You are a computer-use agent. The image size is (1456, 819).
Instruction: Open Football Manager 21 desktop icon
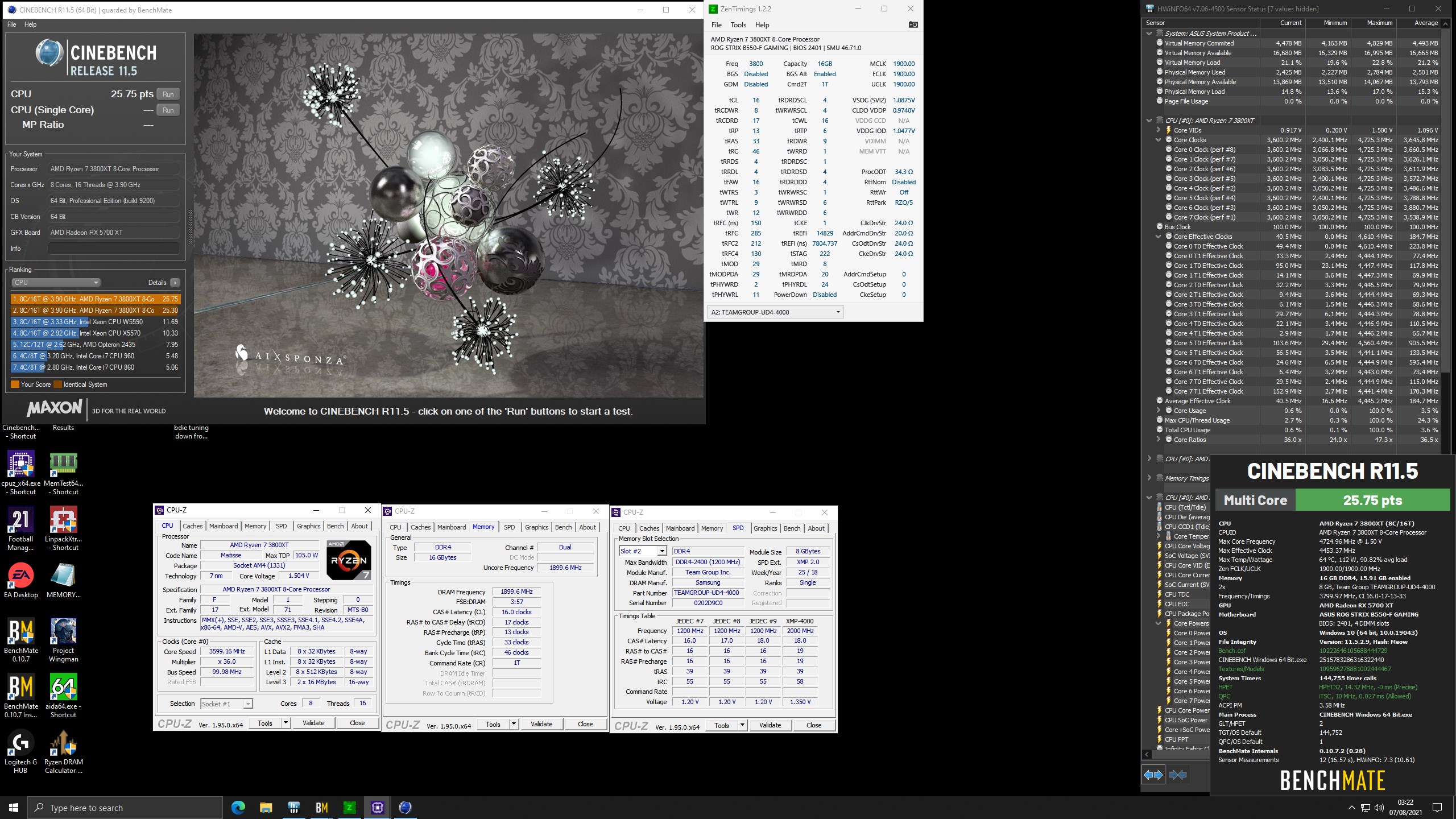tap(21, 528)
